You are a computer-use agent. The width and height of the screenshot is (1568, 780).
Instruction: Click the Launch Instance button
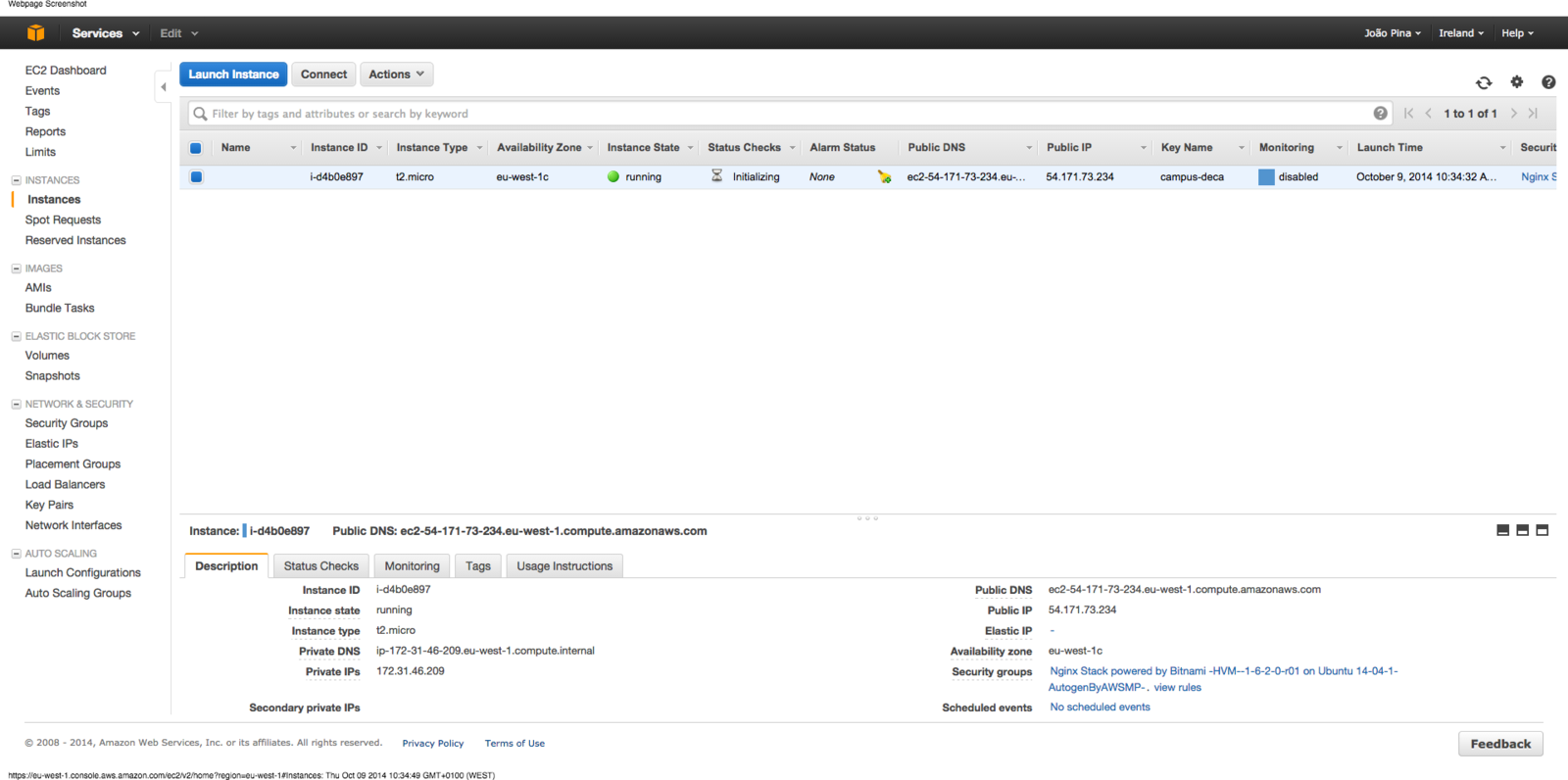click(233, 74)
